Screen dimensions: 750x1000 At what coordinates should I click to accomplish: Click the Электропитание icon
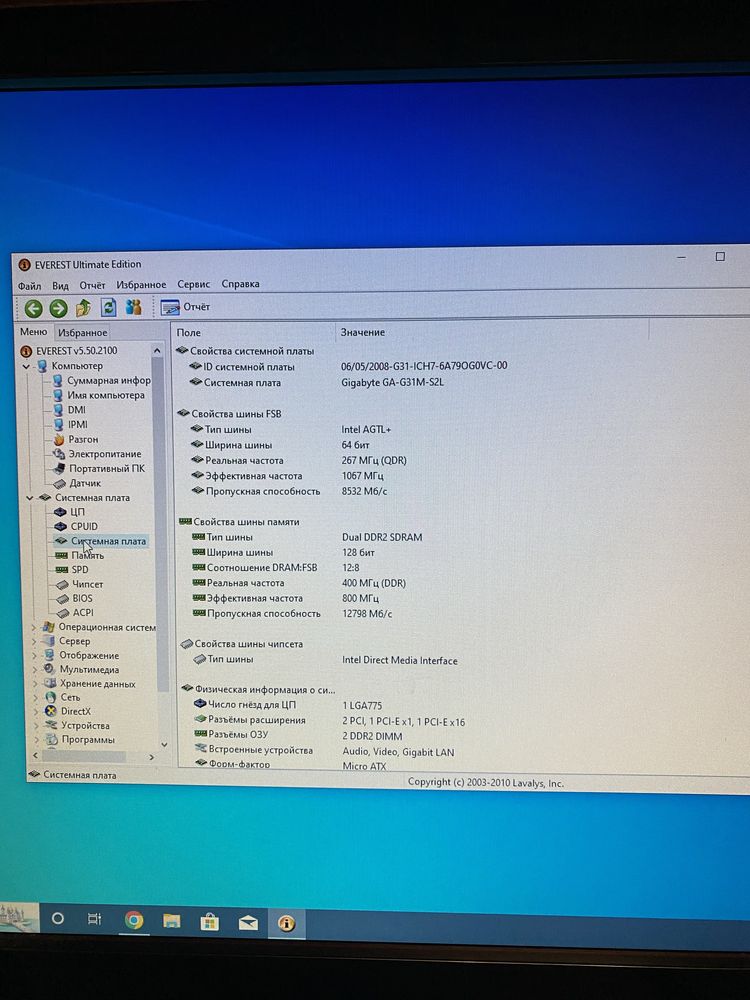(59, 454)
